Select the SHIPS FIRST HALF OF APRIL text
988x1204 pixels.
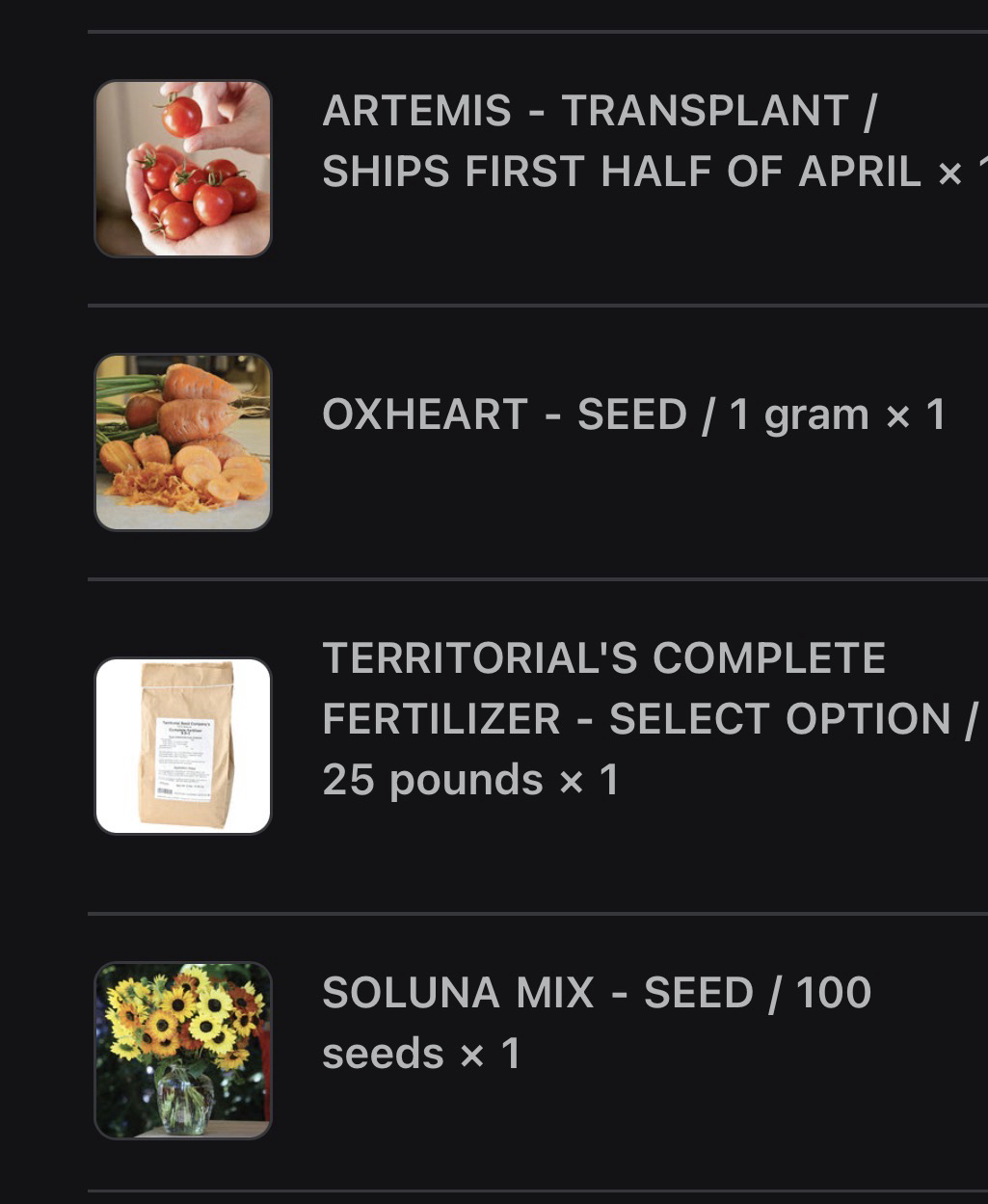622,173
